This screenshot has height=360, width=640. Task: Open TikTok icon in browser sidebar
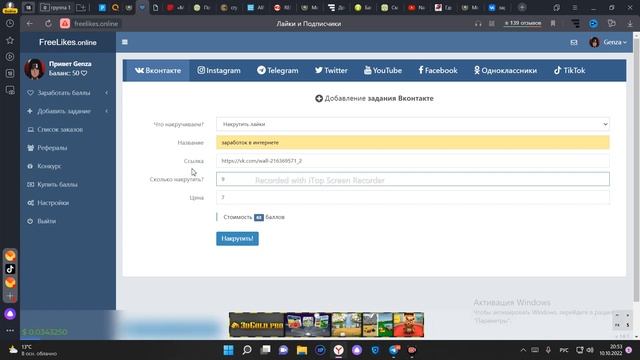click(x=10, y=269)
